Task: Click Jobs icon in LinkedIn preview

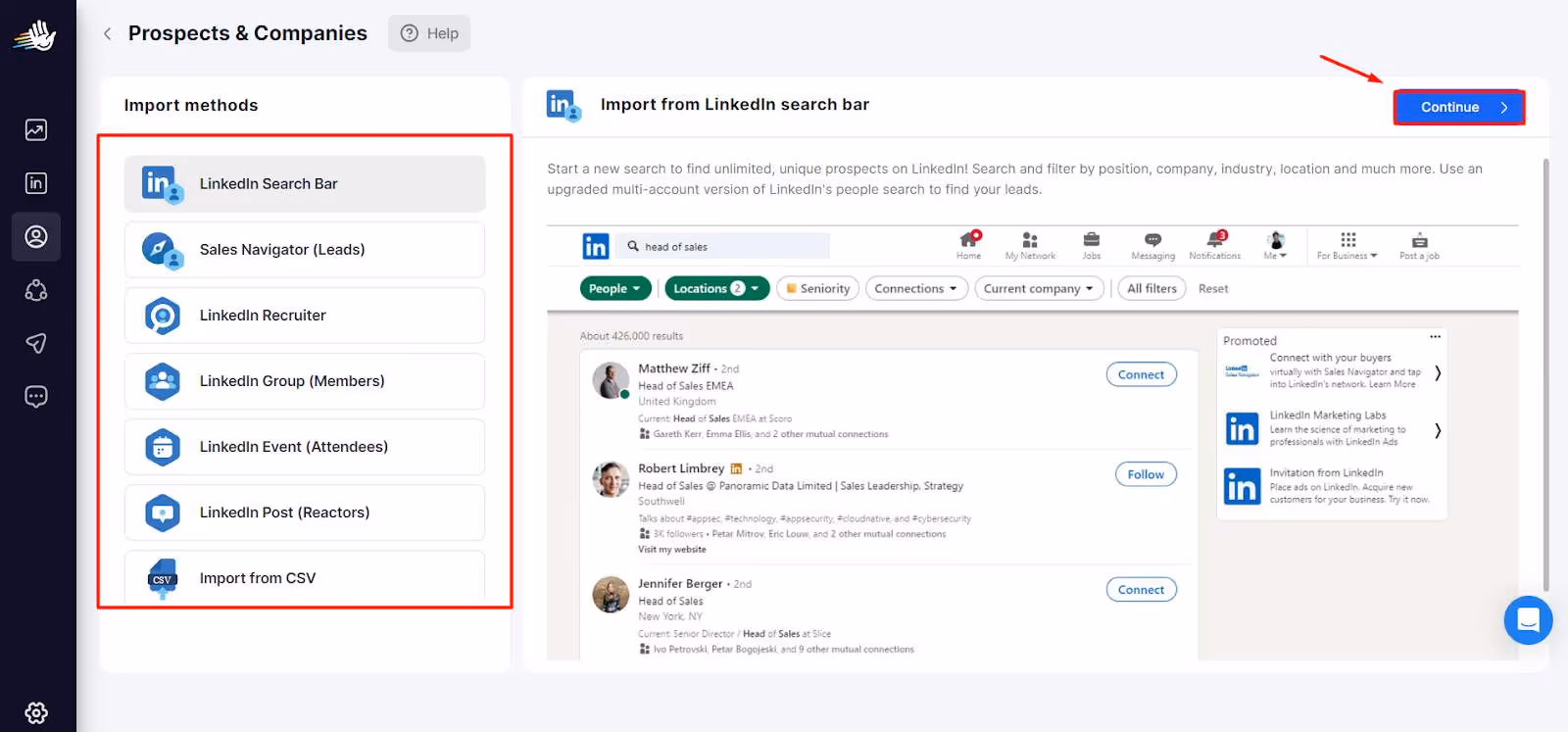Action: tap(1092, 245)
